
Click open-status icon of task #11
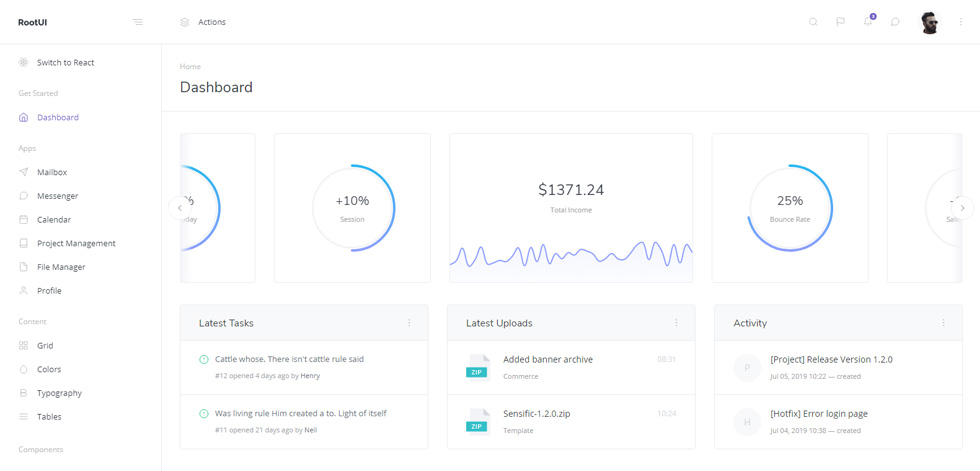click(203, 413)
